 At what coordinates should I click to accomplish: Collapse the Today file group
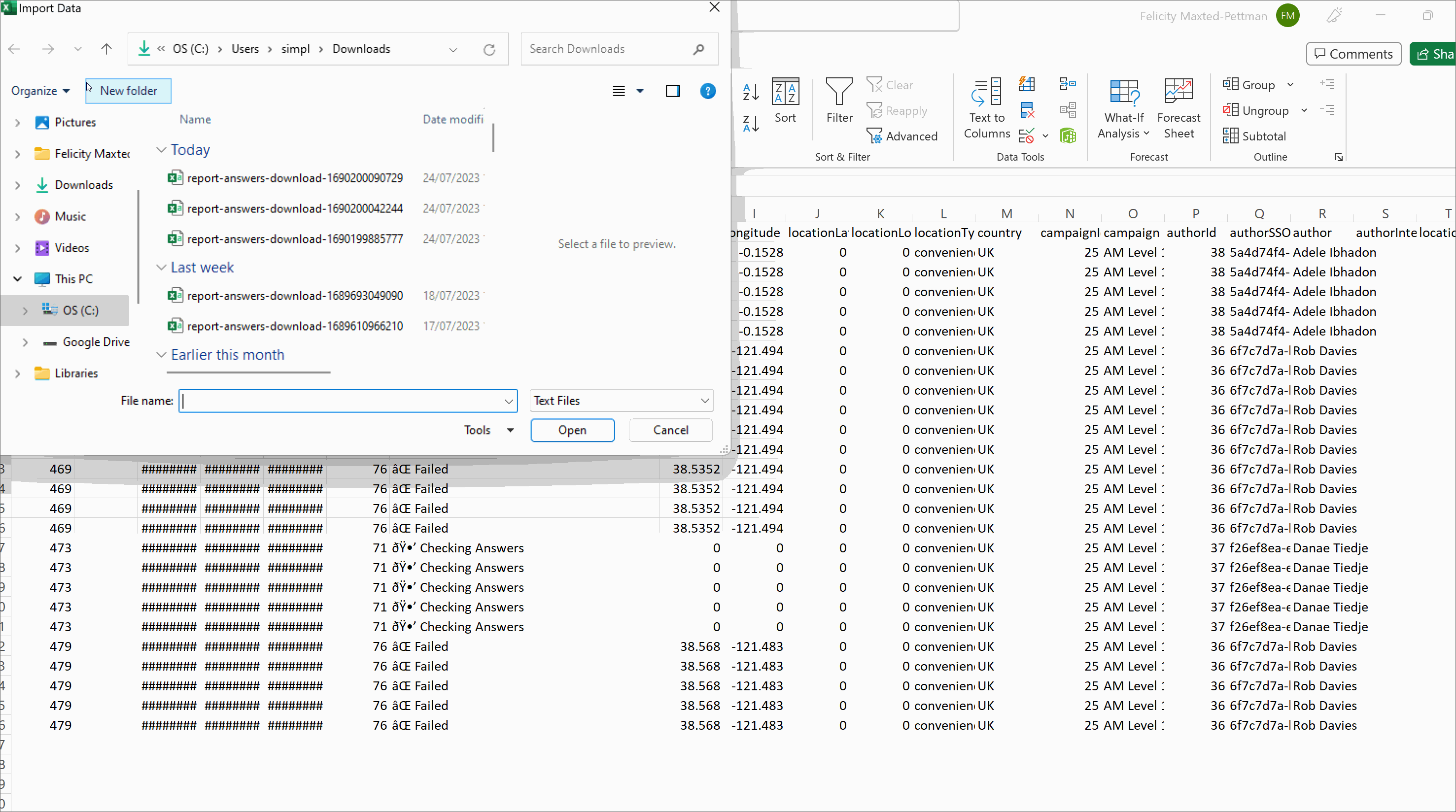point(161,149)
